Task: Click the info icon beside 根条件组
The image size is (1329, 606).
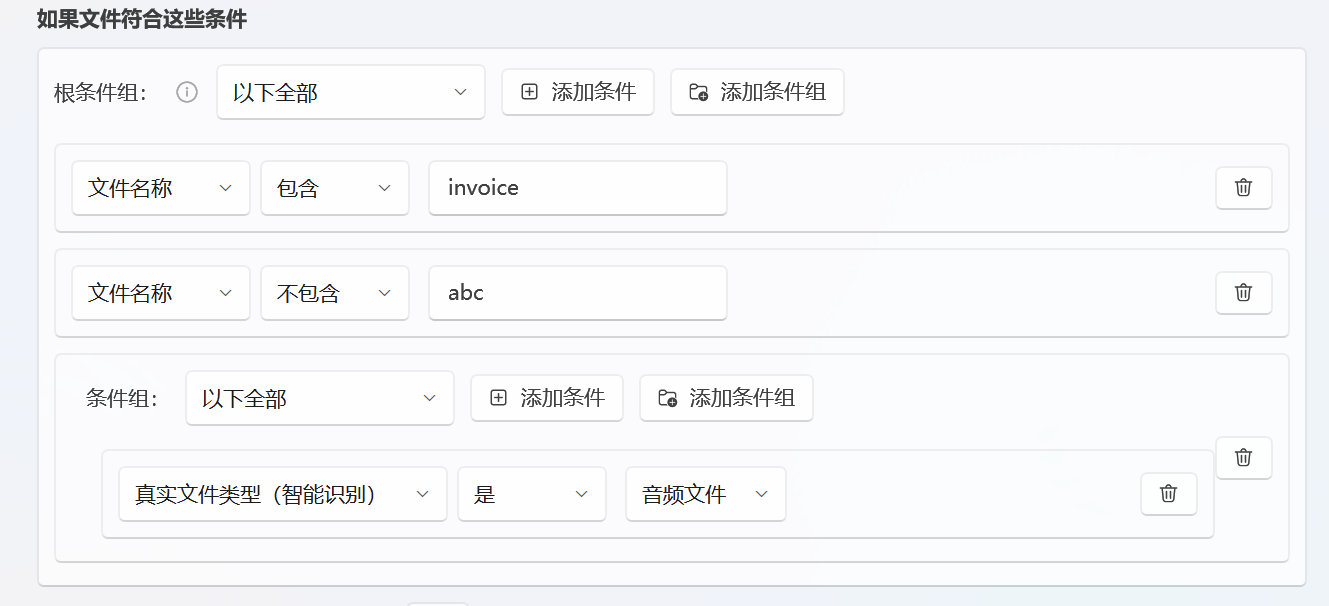Action: tap(186, 93)
